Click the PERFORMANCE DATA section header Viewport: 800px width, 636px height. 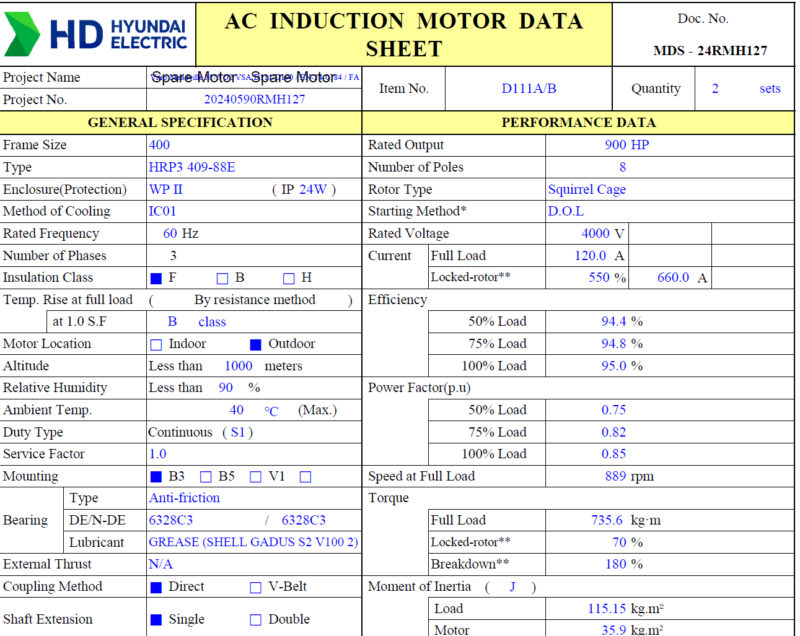point(579,122)
